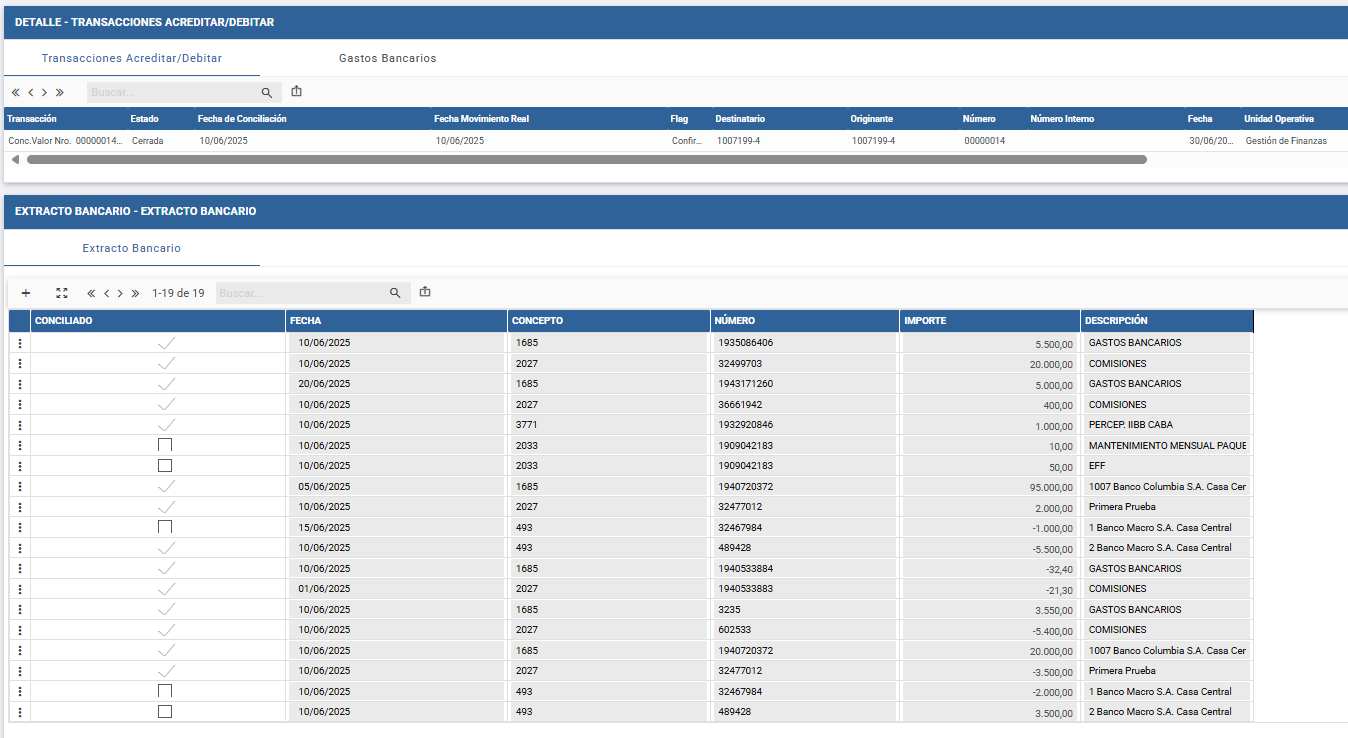The image size is (1348, 738).
Task: Go to last page in Transacciones pager
Action: (60, 92)
